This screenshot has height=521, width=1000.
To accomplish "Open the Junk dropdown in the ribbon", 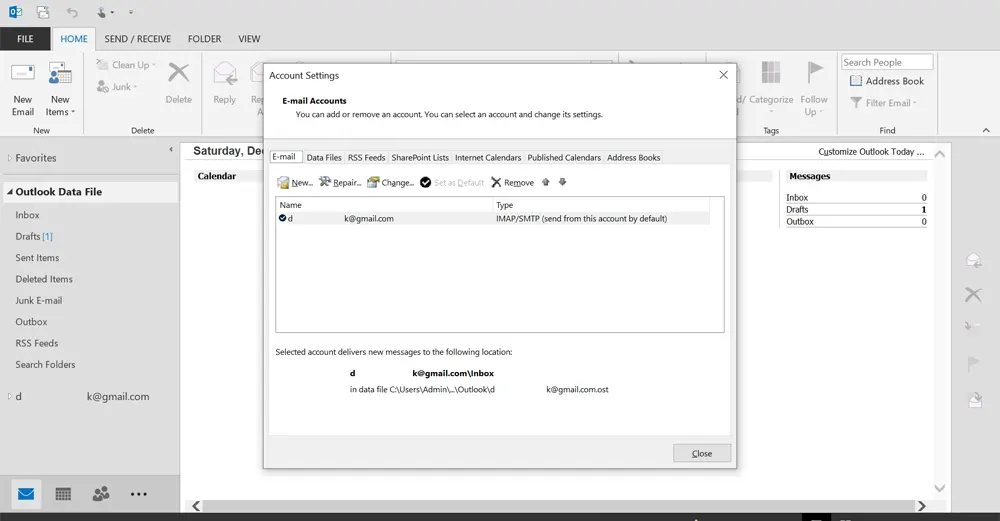I will [x=117, y=87].
